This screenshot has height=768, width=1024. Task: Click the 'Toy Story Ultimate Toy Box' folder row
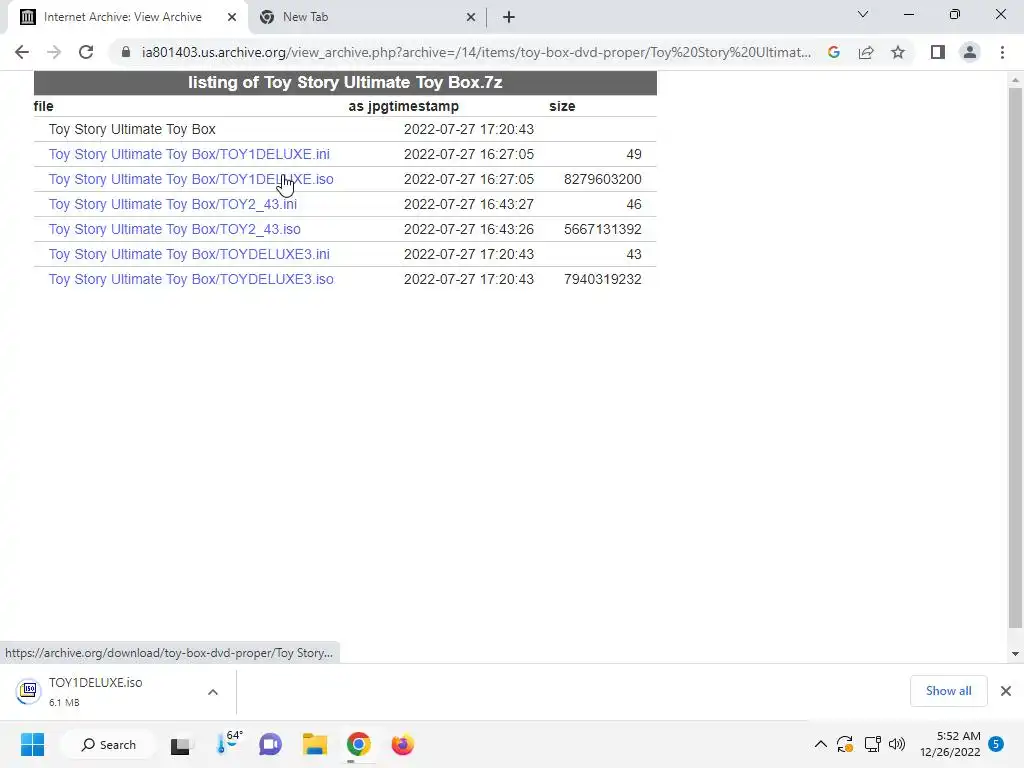[345, 129]
